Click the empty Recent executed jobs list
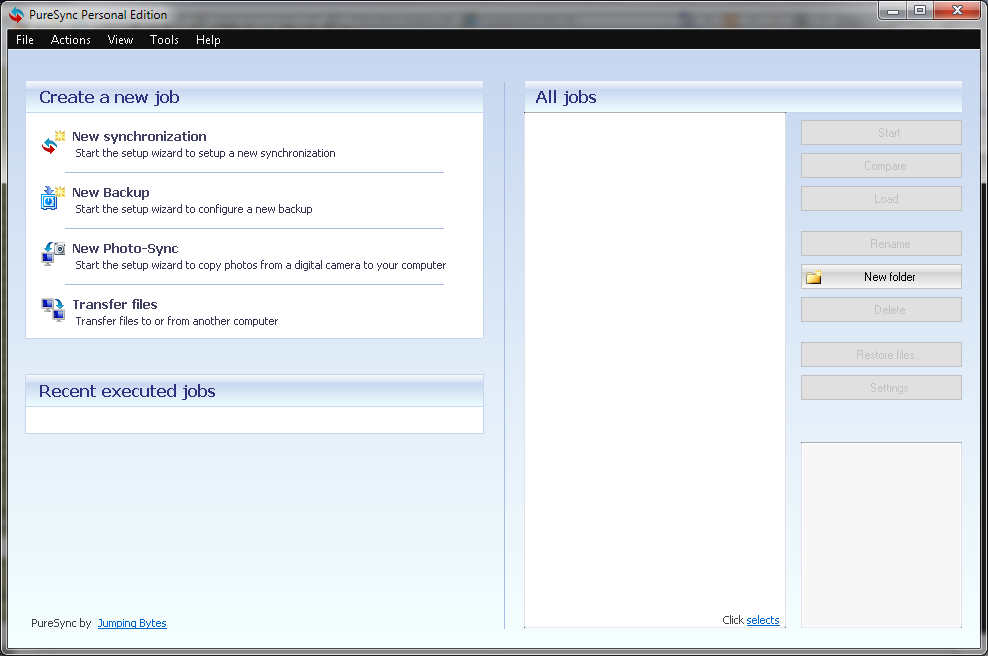 [255, 420]
